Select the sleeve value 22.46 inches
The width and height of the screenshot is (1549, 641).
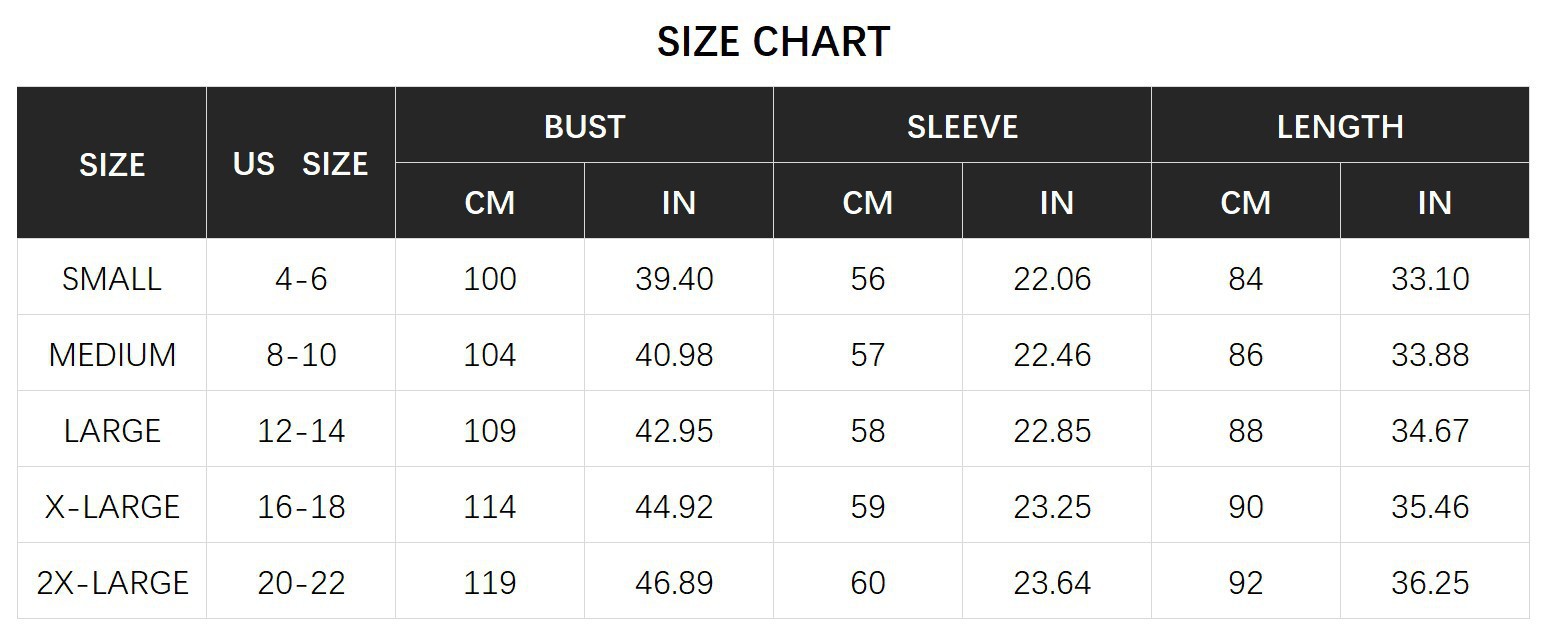tap(1052, 355)
